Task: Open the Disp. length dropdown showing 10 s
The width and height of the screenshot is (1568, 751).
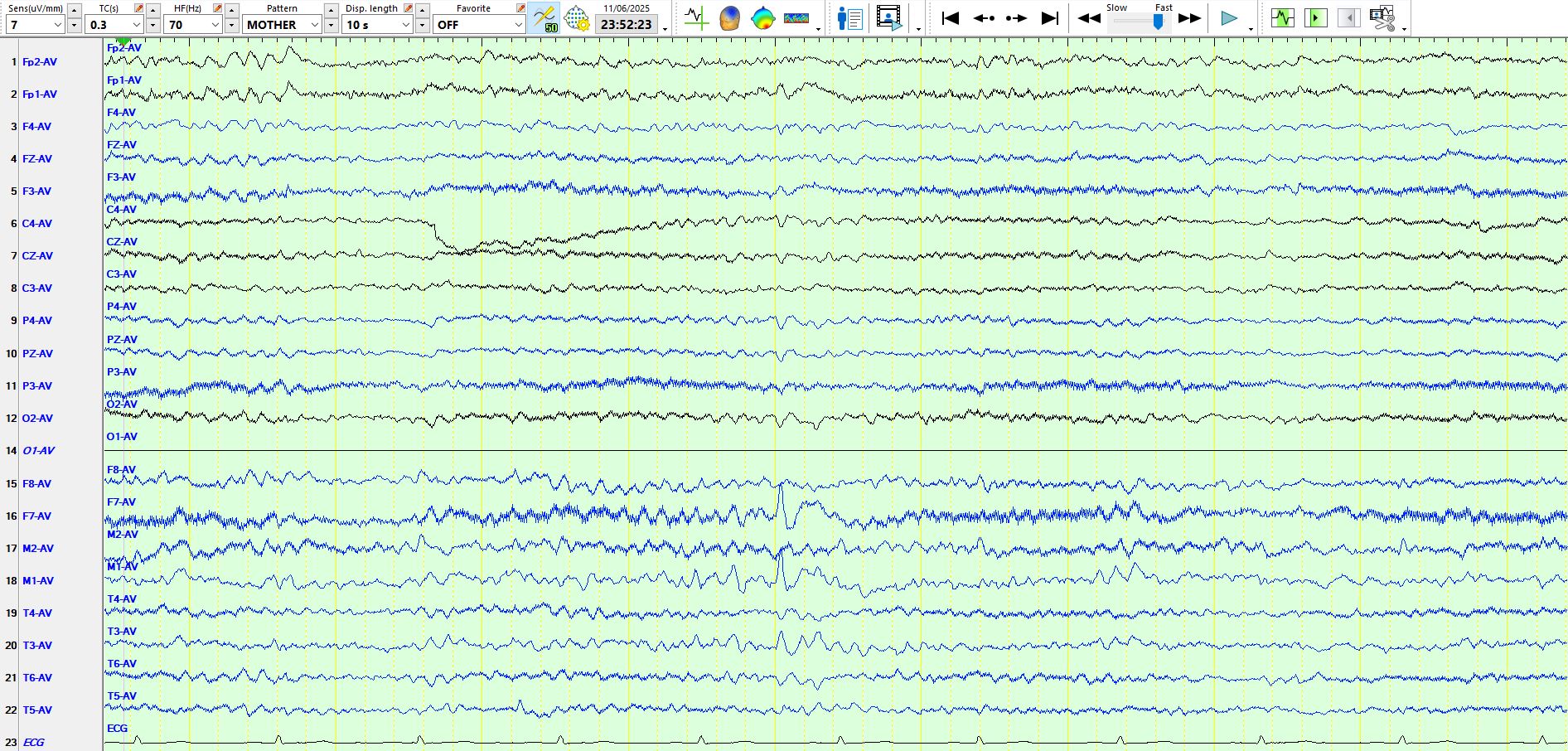Action: [378, 25]
